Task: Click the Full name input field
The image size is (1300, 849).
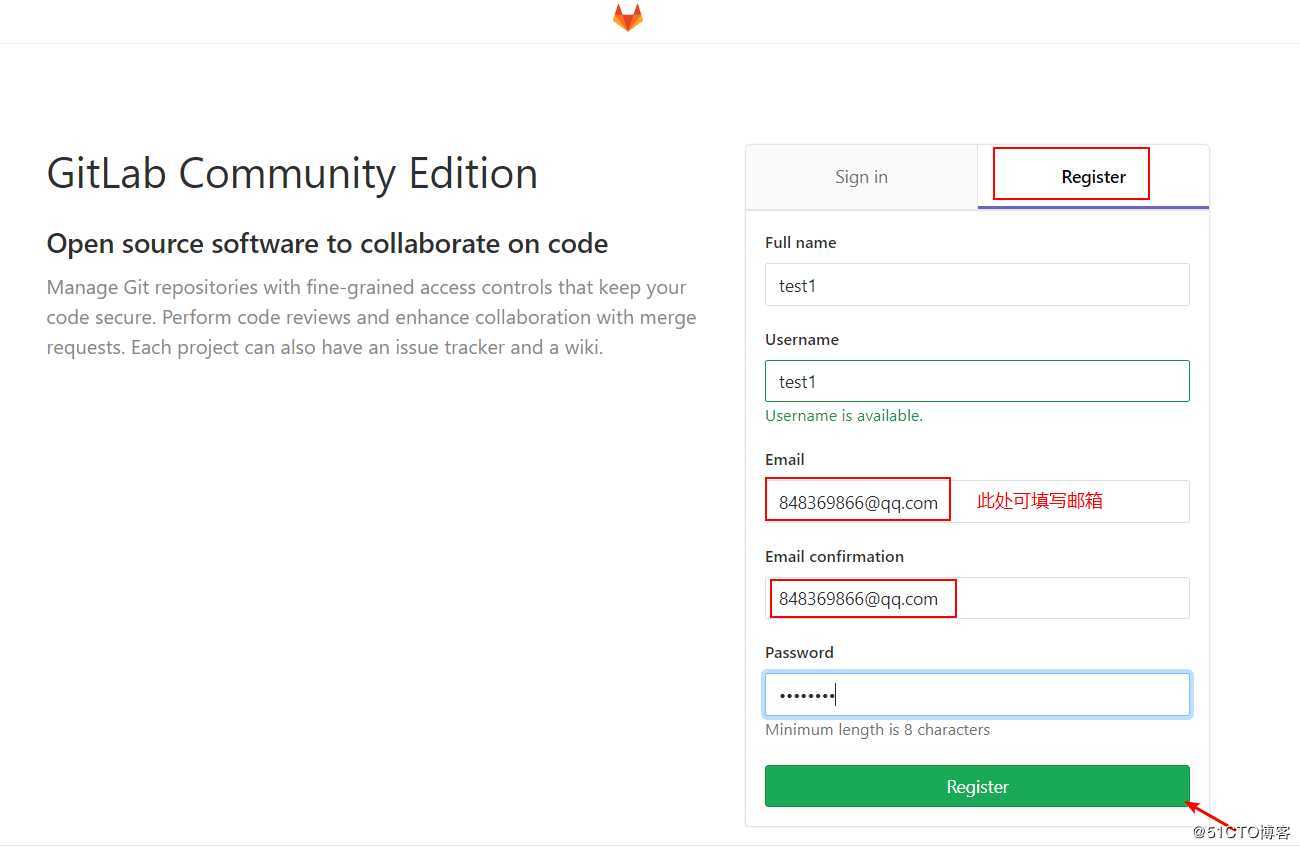Action: pos(977,285)
